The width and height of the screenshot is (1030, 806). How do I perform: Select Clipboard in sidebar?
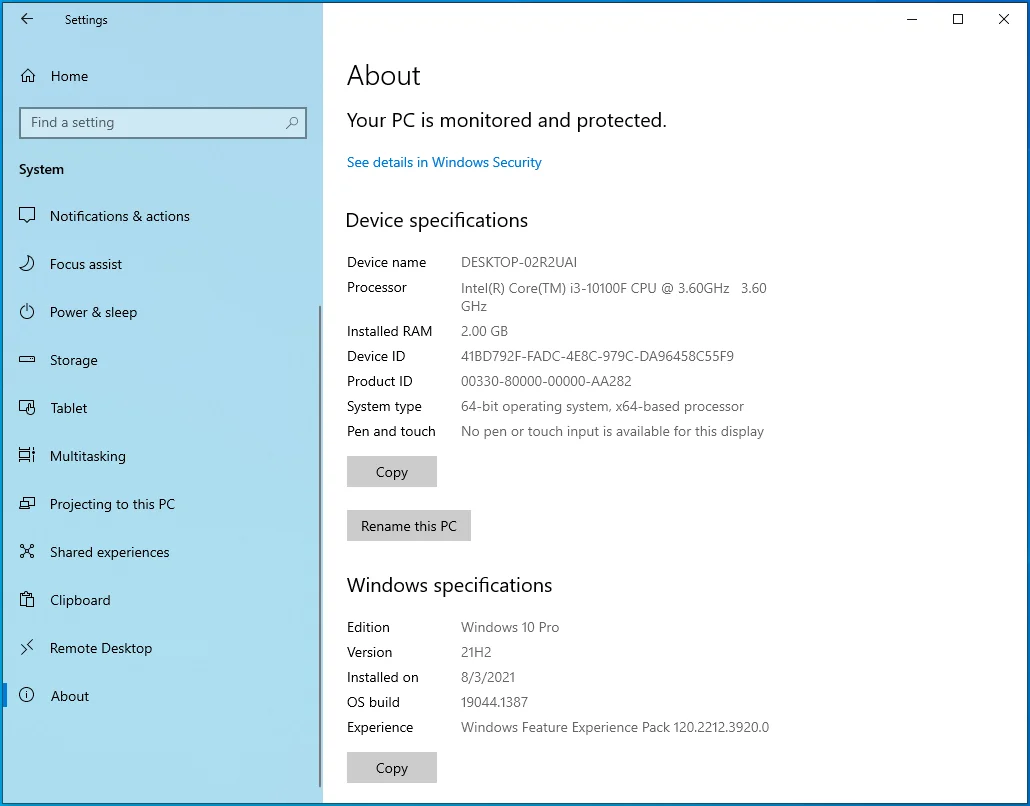161,600
